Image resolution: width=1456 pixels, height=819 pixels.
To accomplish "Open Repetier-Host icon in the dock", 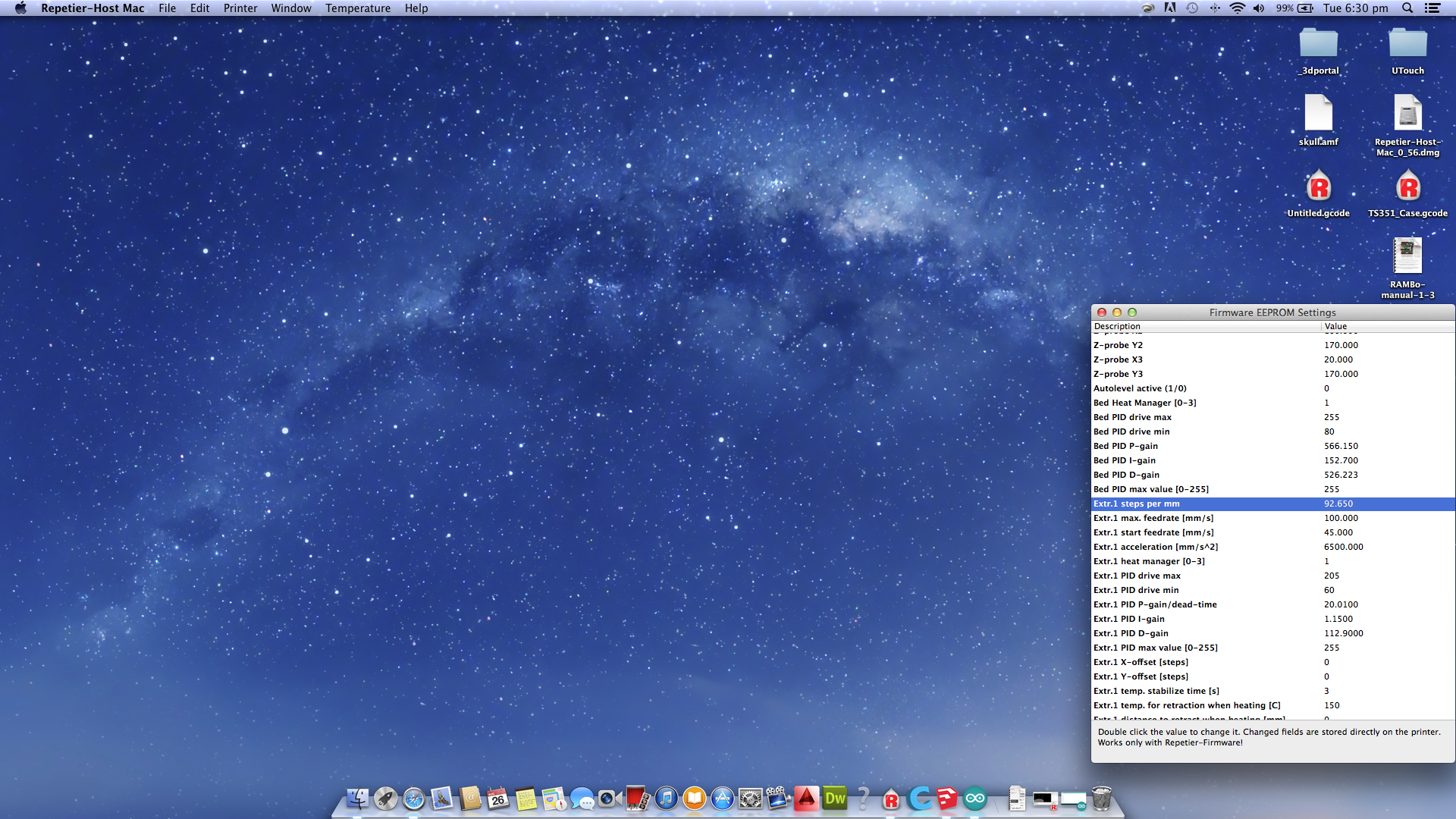I will pyautogui.click(x=891, y=799).
